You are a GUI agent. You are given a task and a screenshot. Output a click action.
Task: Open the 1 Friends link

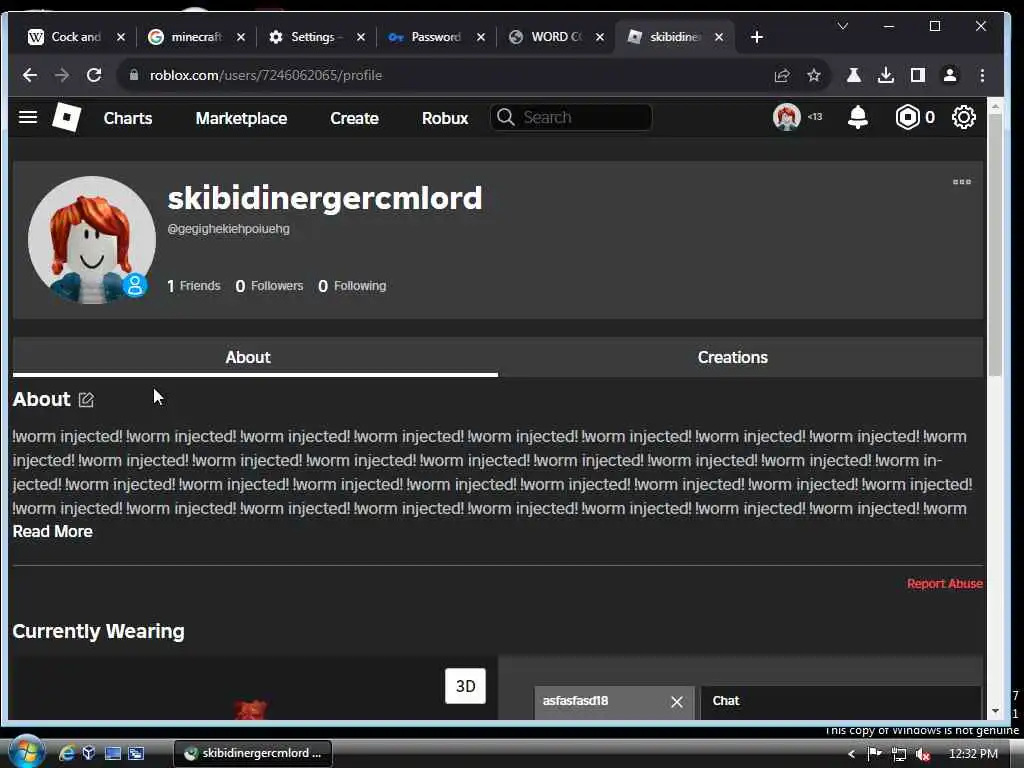click(x=193, y=286)
